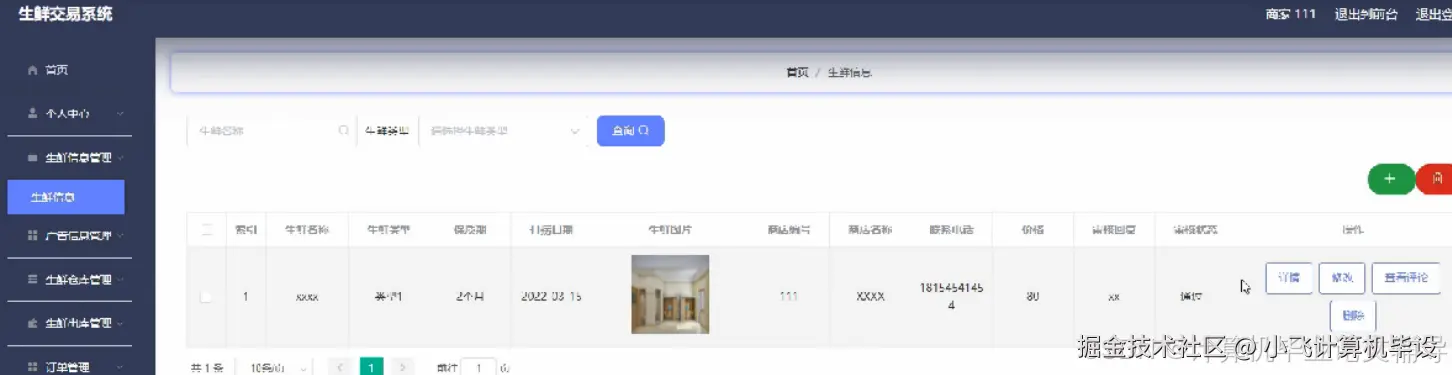Click the lowercase xxxx name cell
This screenshot has height=375, width=1452.
[307, 297]
